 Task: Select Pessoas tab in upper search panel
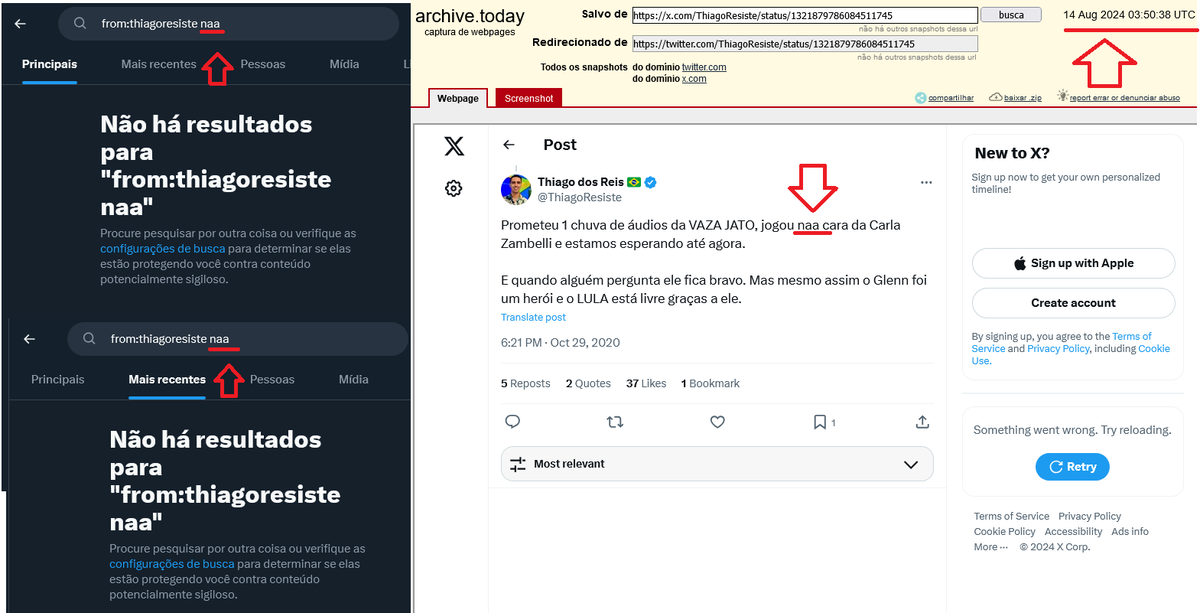263,64
